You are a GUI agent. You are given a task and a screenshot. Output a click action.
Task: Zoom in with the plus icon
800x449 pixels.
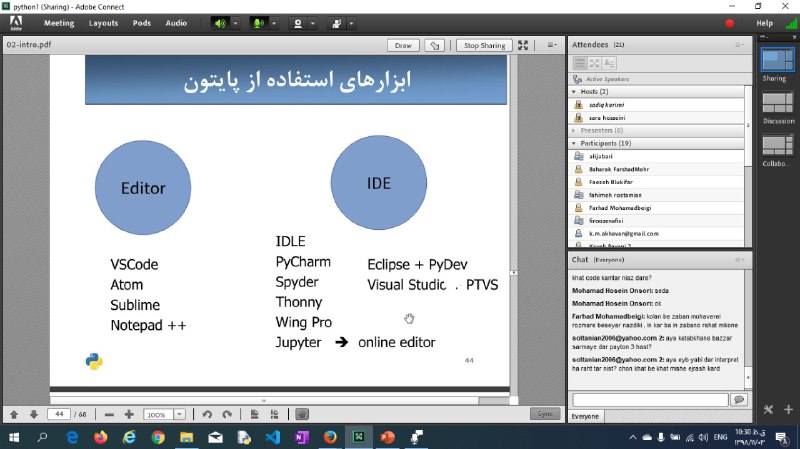click(x=129, y=414)
